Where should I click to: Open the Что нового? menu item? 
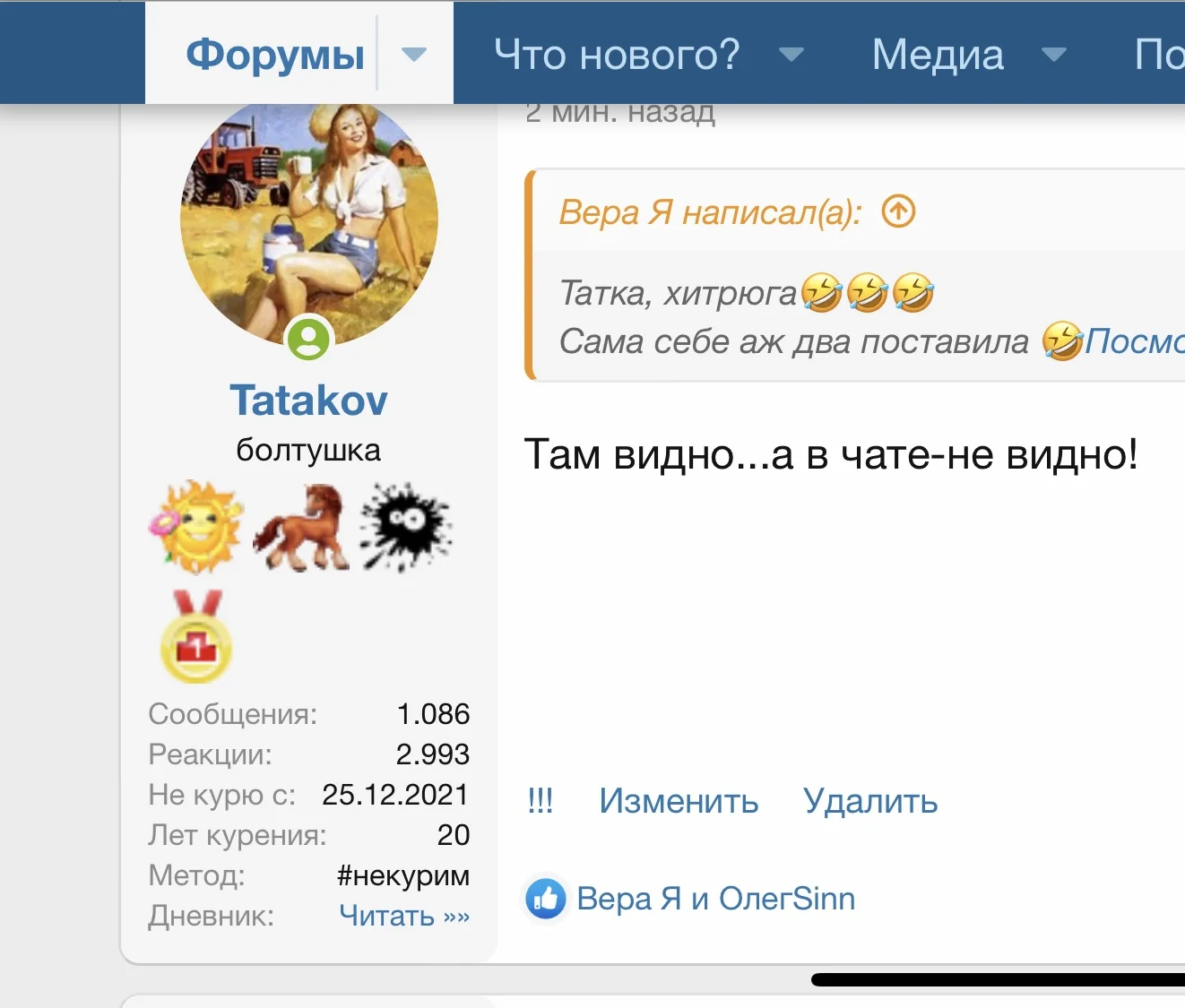pyautogui.click(x=617, y=55)
